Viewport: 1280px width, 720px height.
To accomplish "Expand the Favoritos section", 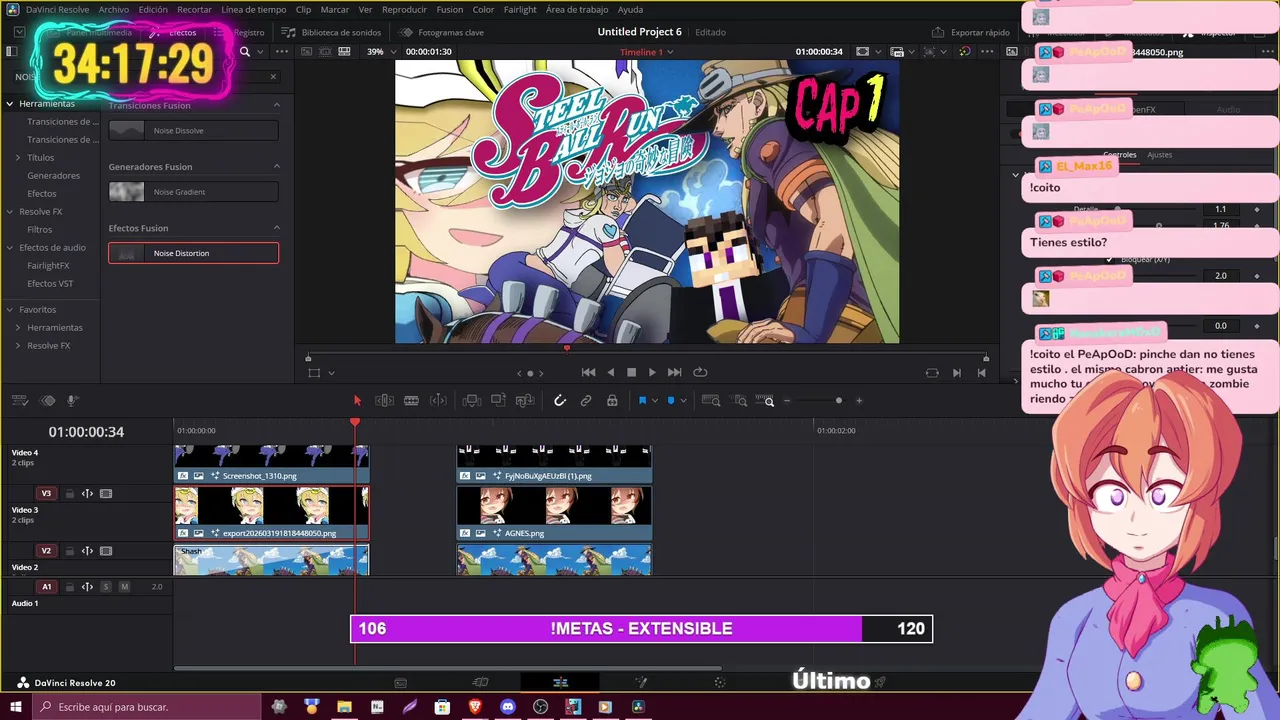I will point(10,310).
